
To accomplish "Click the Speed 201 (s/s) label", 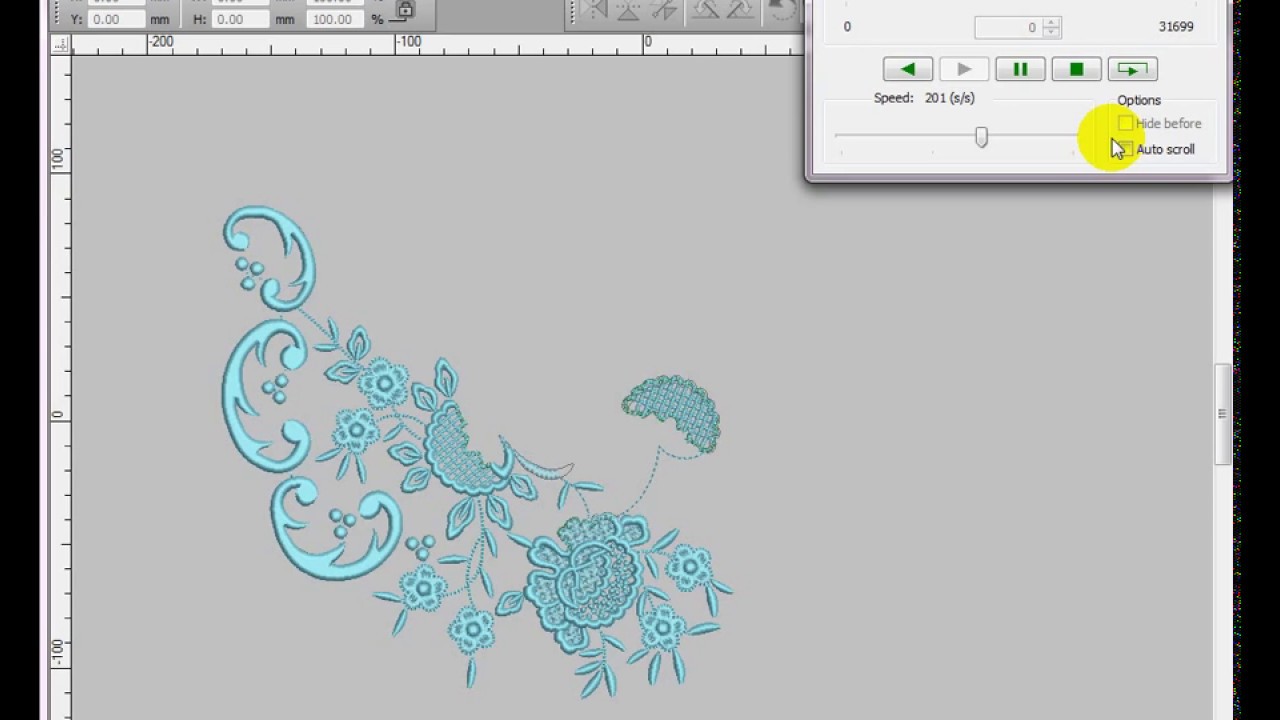I will coord(924,98).
